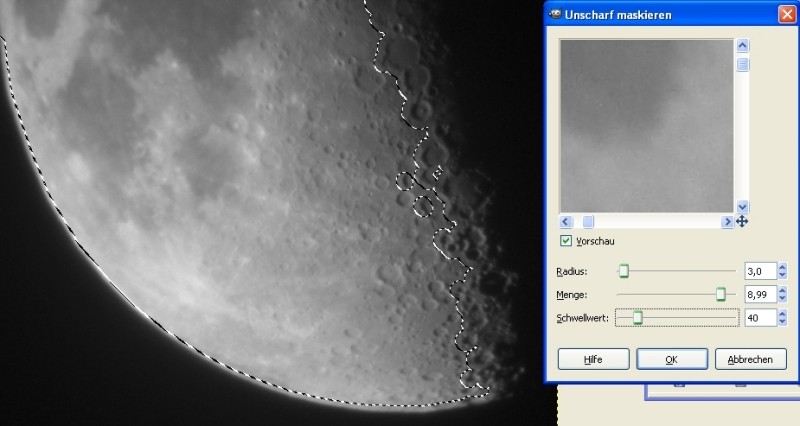Click the Abbrechen button

(x=751, y=359)
